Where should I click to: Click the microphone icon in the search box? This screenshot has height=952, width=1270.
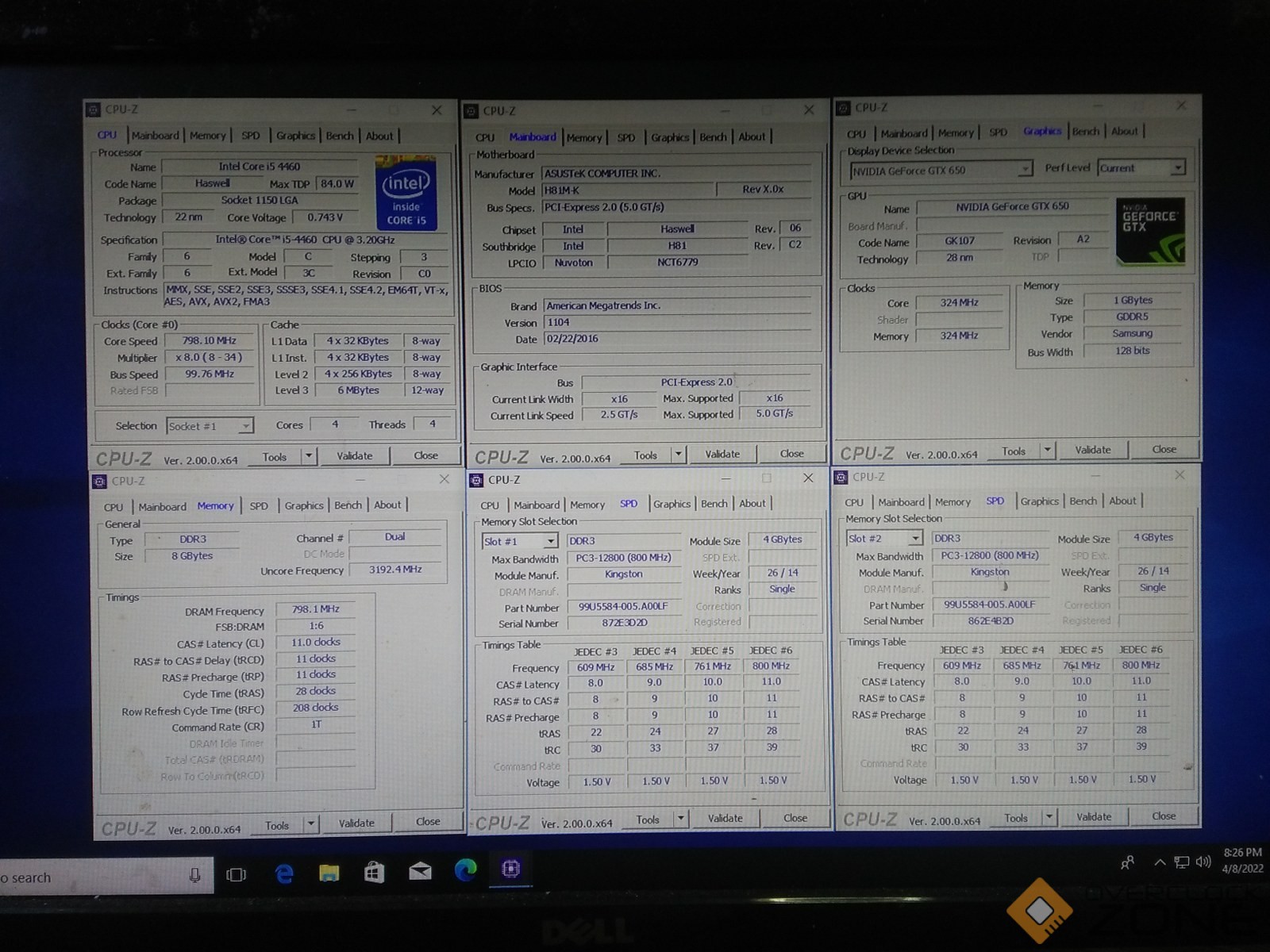click(x=194, y=875)
